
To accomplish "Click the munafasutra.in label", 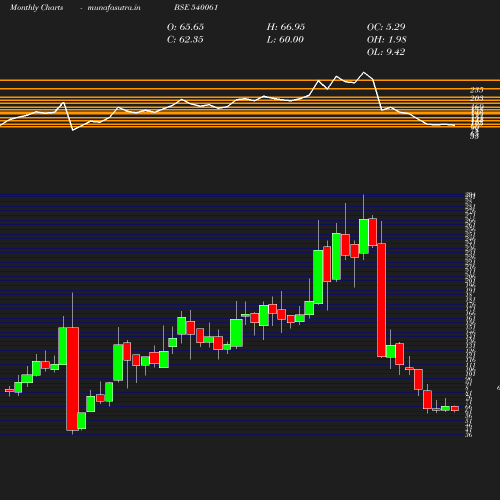I will tap(114, 8).
